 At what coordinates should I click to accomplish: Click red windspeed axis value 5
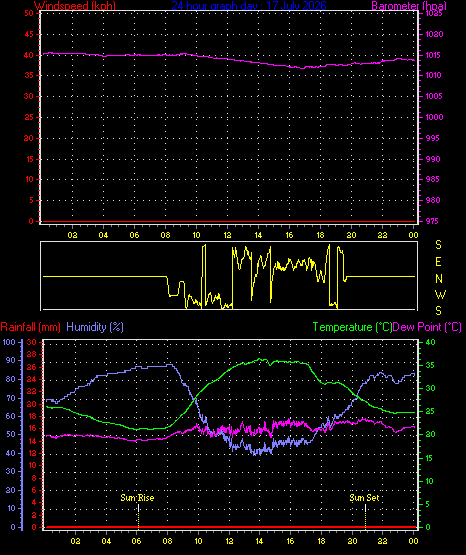point(31,200)
